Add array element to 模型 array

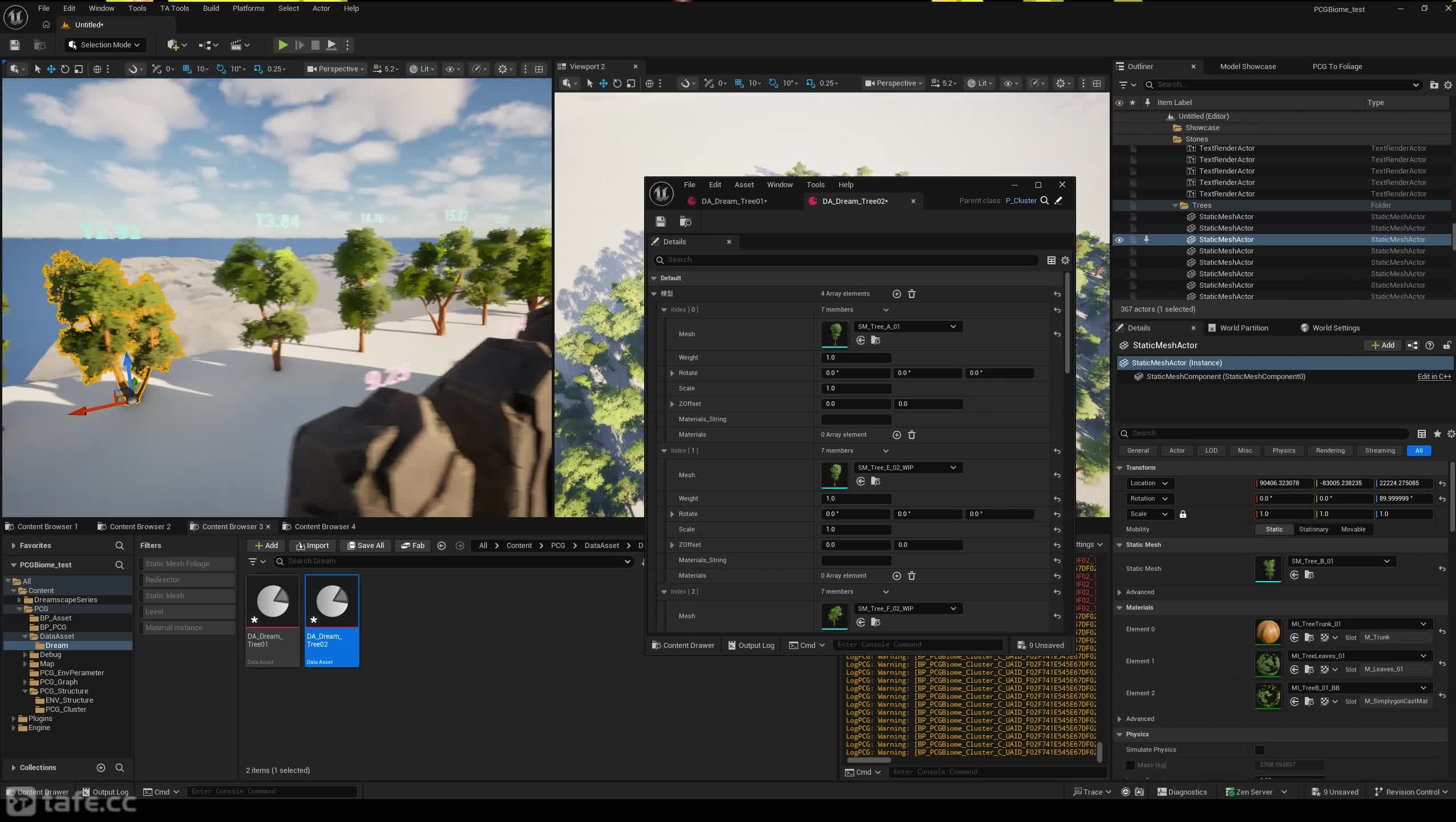coord(896,294)
